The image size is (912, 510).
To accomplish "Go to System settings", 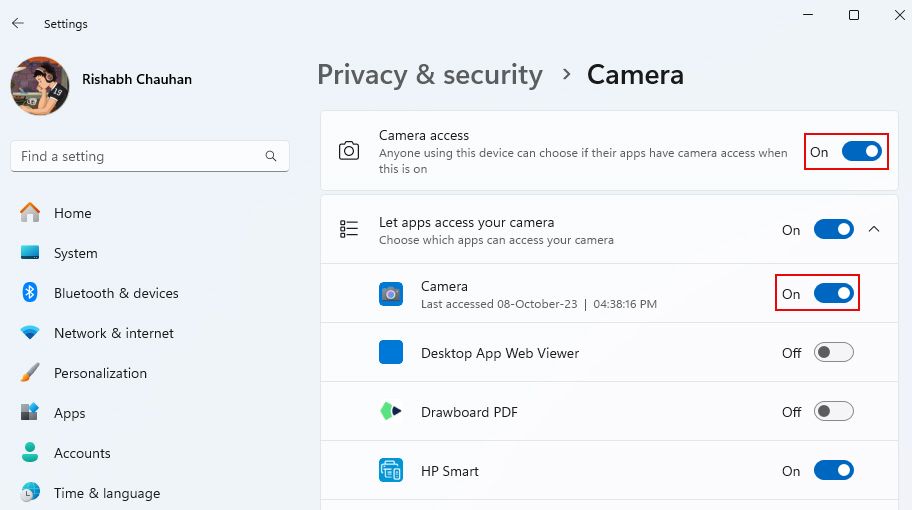I will [75, 253].
